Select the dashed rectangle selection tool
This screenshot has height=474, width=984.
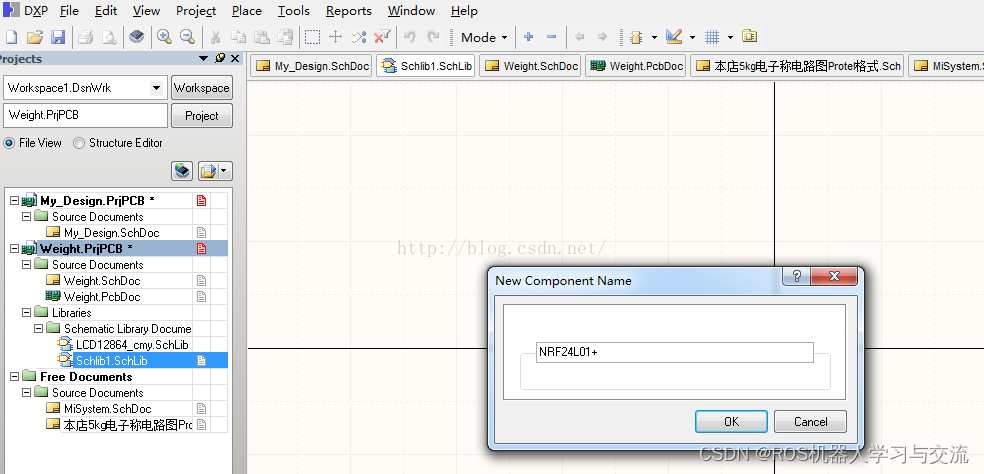(313, 37)
